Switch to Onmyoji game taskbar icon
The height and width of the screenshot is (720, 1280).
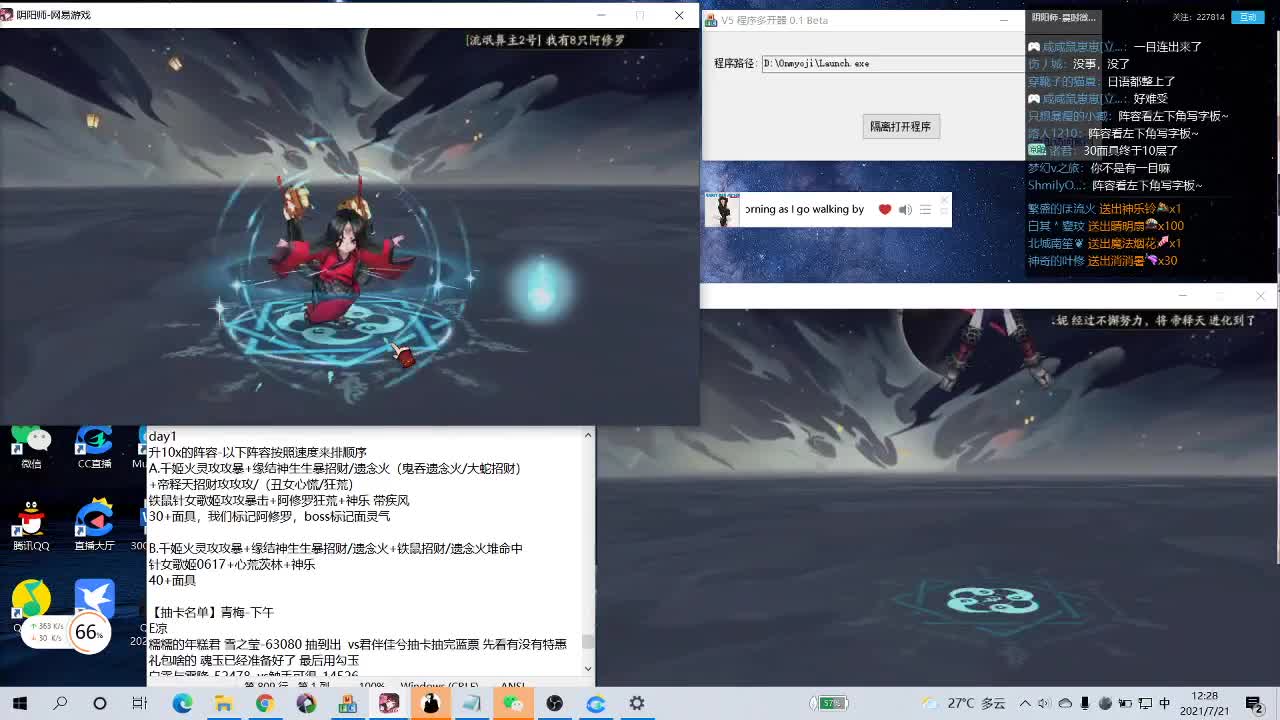coord(389,703)
